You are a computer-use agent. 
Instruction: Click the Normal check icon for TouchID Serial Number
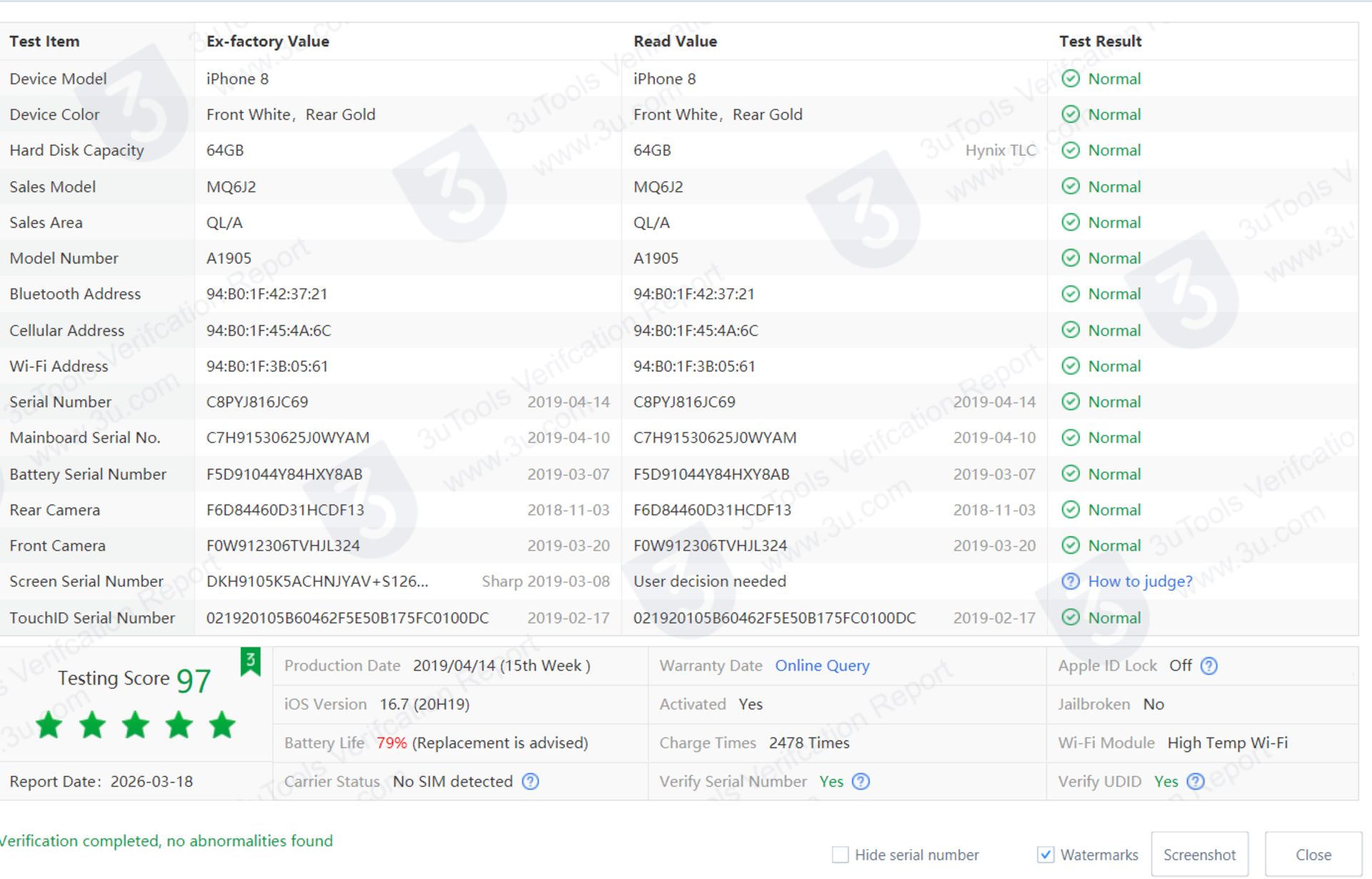1070,617
